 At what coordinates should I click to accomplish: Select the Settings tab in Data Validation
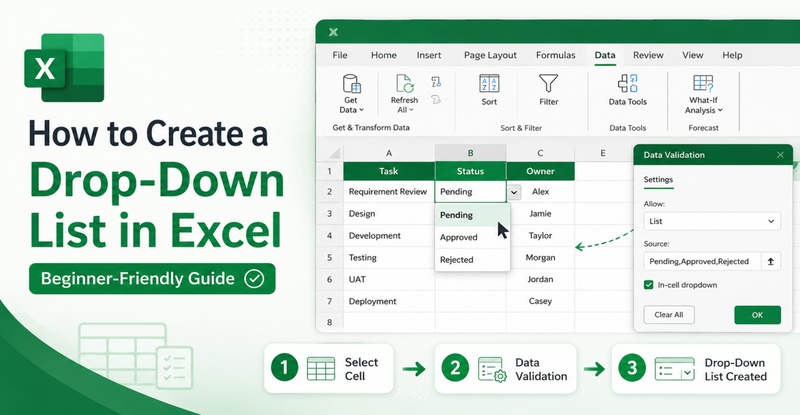point(658,180)
